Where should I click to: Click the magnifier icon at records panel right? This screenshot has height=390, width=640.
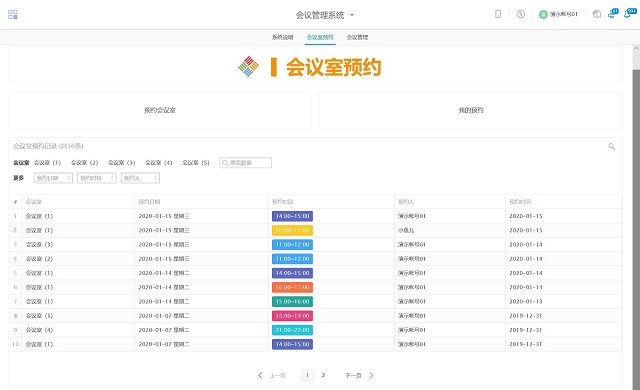click(x=611, y=146)
